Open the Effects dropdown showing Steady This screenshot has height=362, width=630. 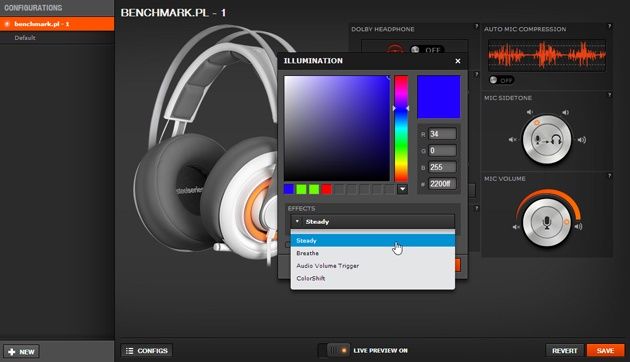click(x=373, y=221)
